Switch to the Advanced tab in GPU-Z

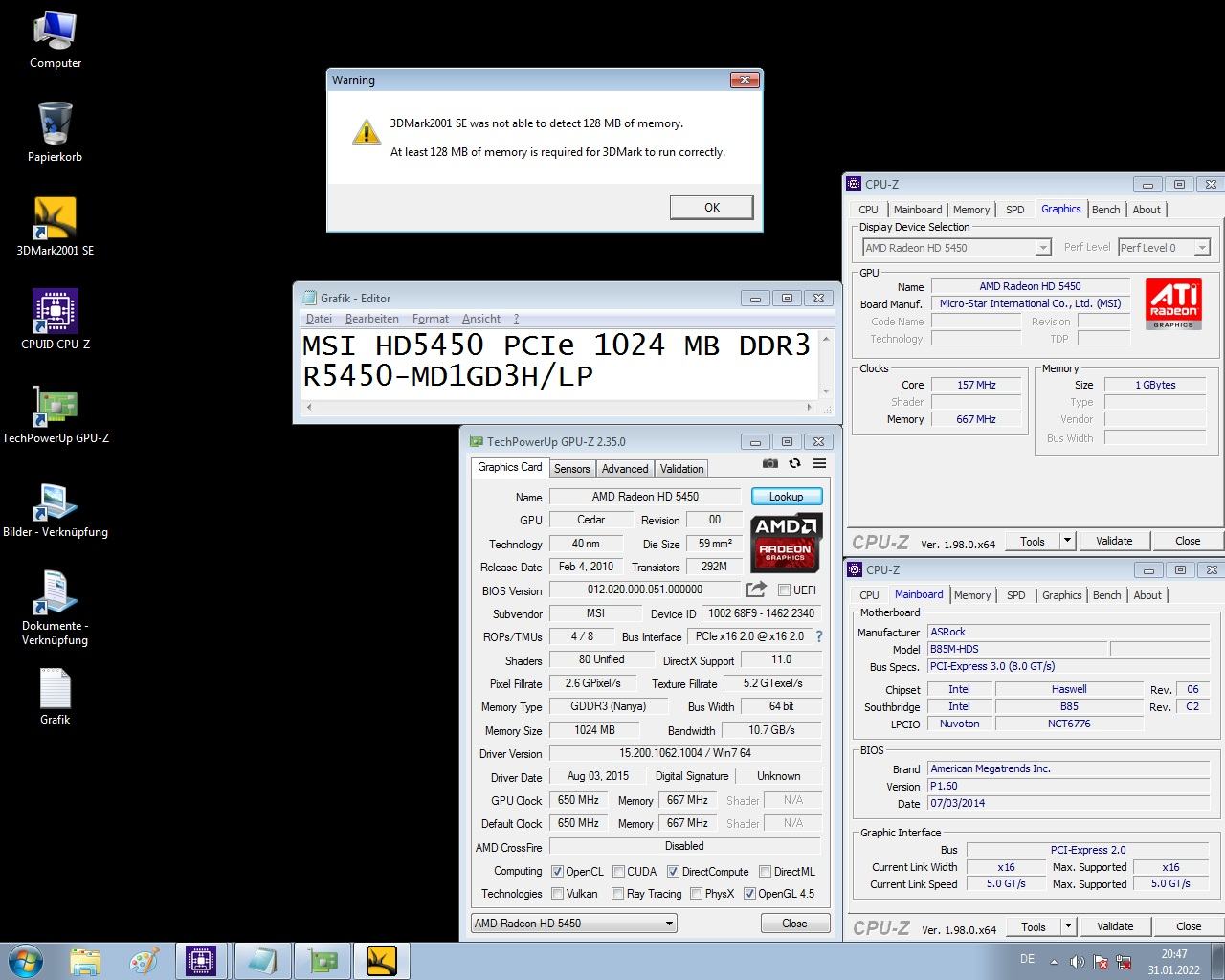coord(625,469)
